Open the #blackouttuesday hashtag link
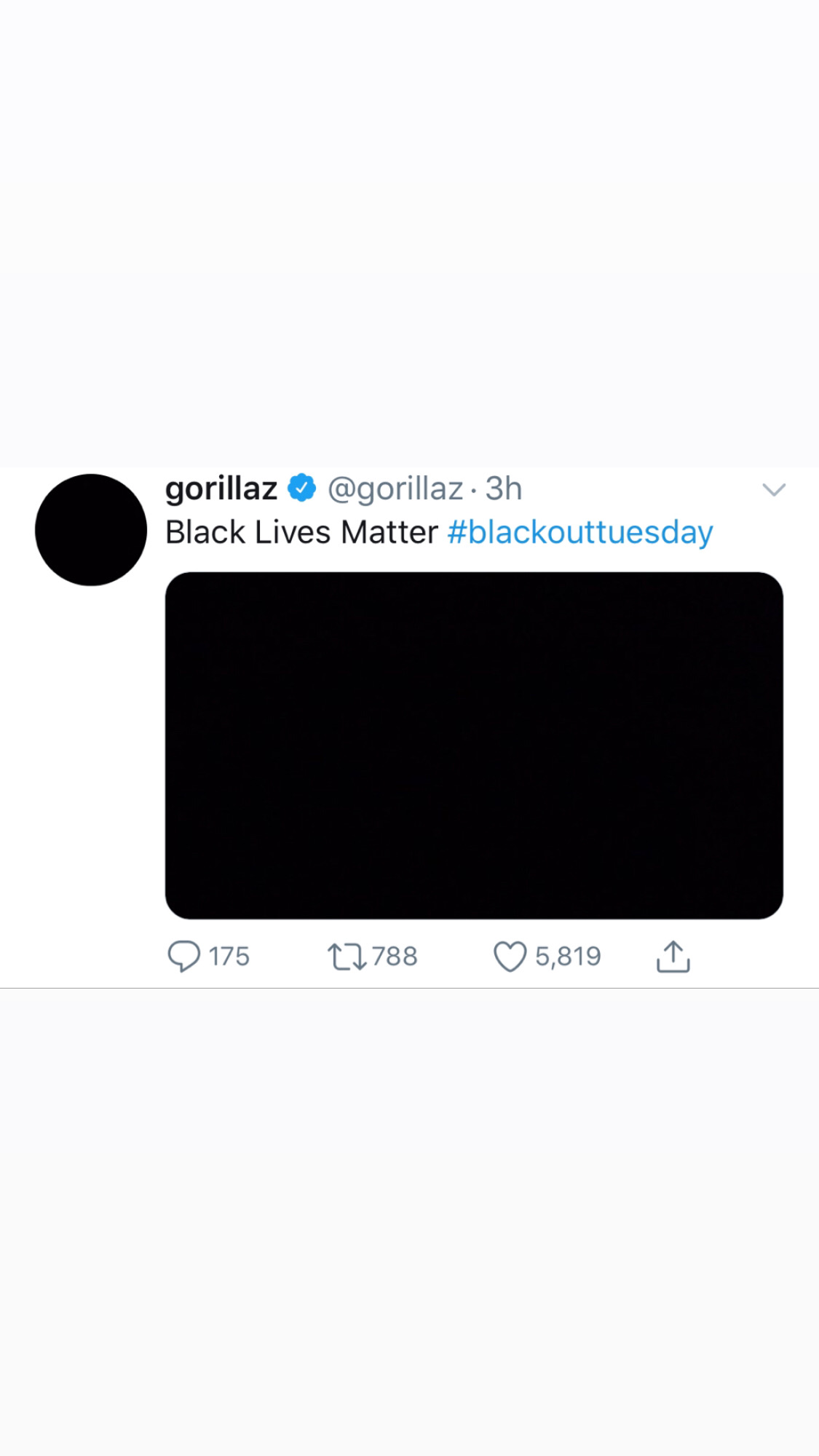Image resolution: width=819 pixels, height=1456 pixels. pos(579,532)
